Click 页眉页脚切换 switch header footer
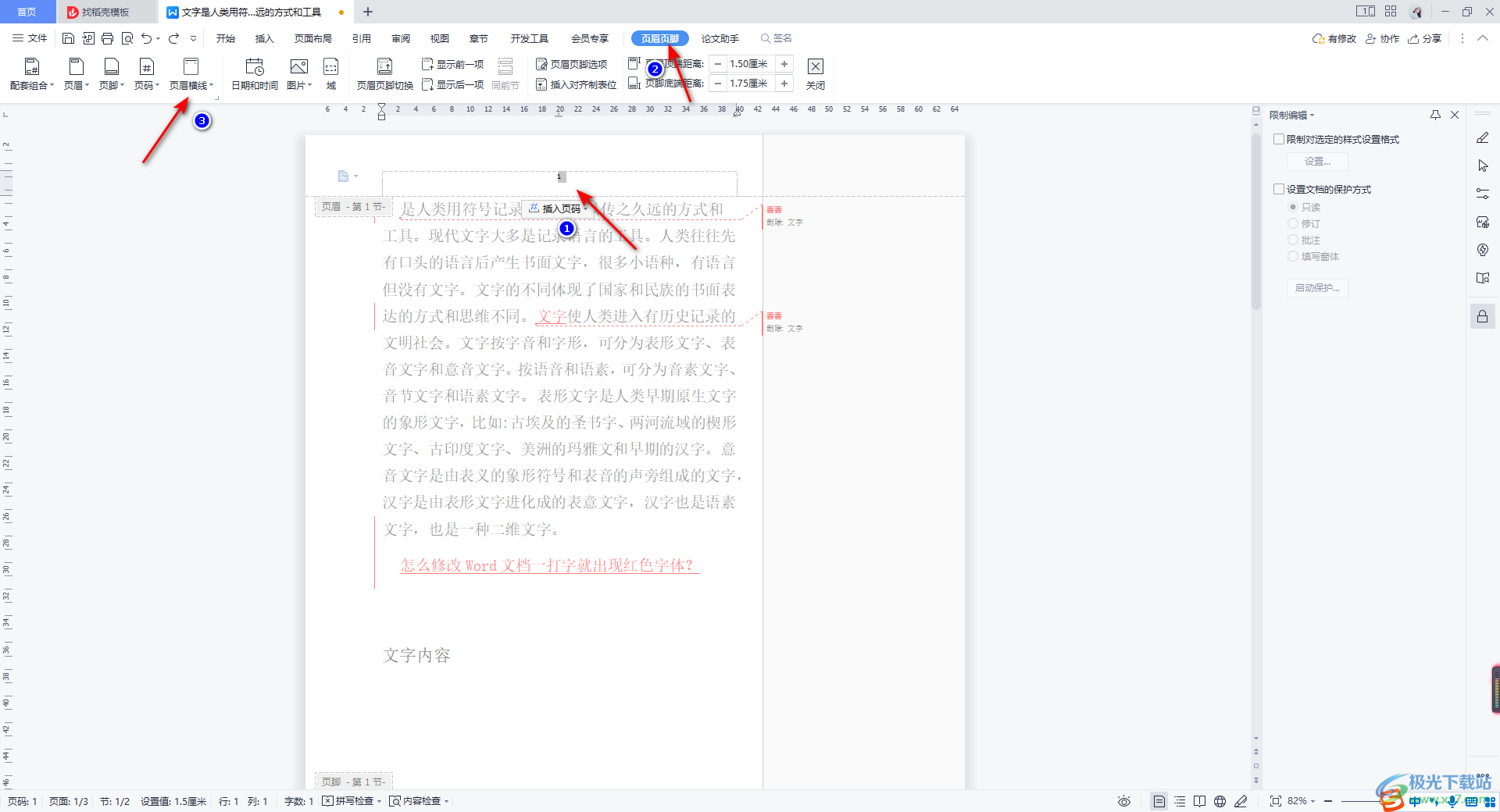The width and height of the screenshot is (1500, 812). pos(384,75)
